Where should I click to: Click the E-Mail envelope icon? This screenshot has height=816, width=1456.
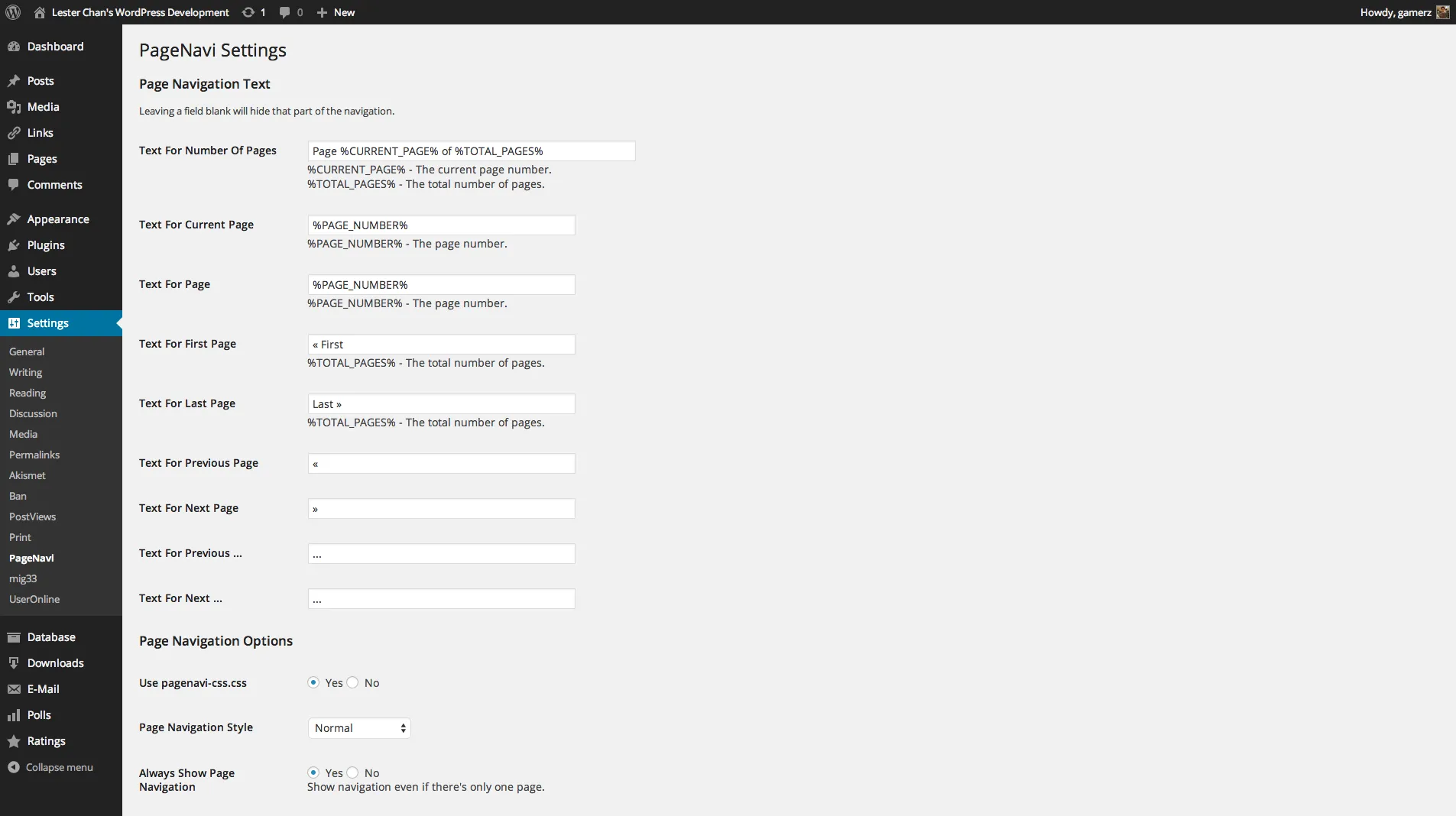tap(14, 689)
